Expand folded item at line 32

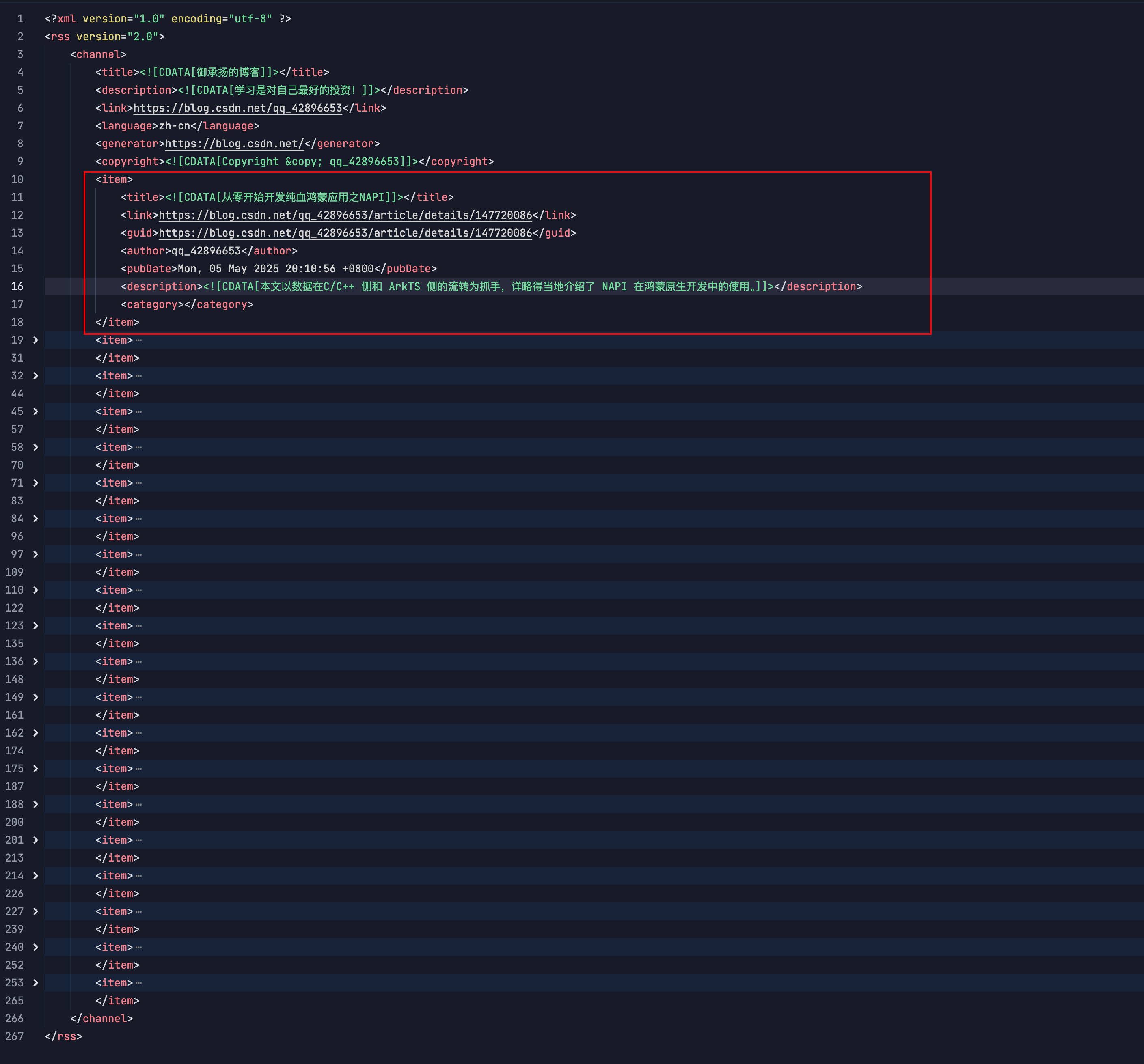coord(36,375)
